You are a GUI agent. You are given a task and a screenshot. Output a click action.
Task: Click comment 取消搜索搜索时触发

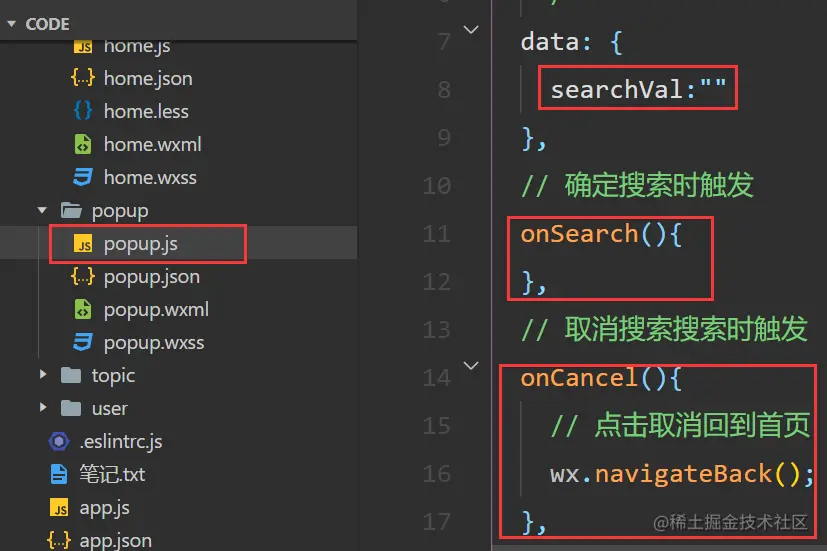[x=664, y=330]
